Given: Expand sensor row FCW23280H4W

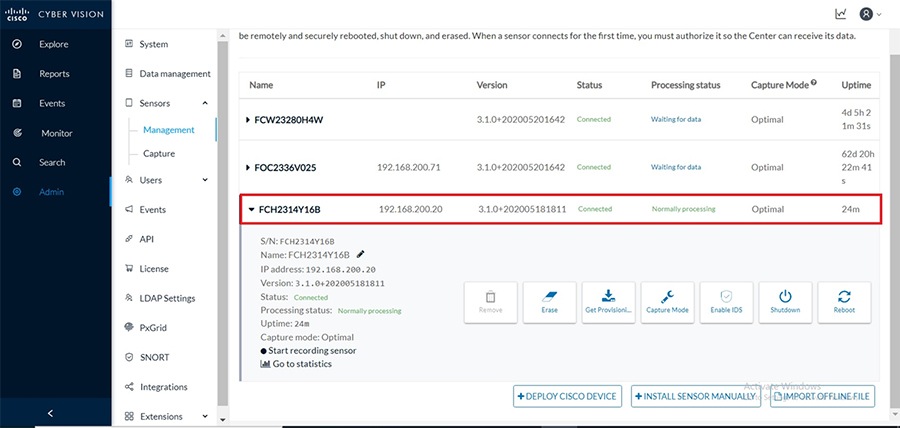Looking at the screenshot, I should click(247, 120).
